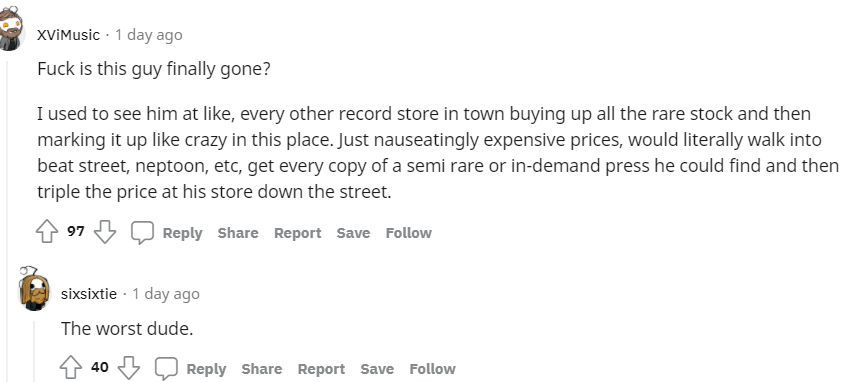The width and height of the screenshot is (862, 382).
Task: Click the speech bubble icon under XViMusic's comment
Action: pyautogui.click(x=142, y=233)
